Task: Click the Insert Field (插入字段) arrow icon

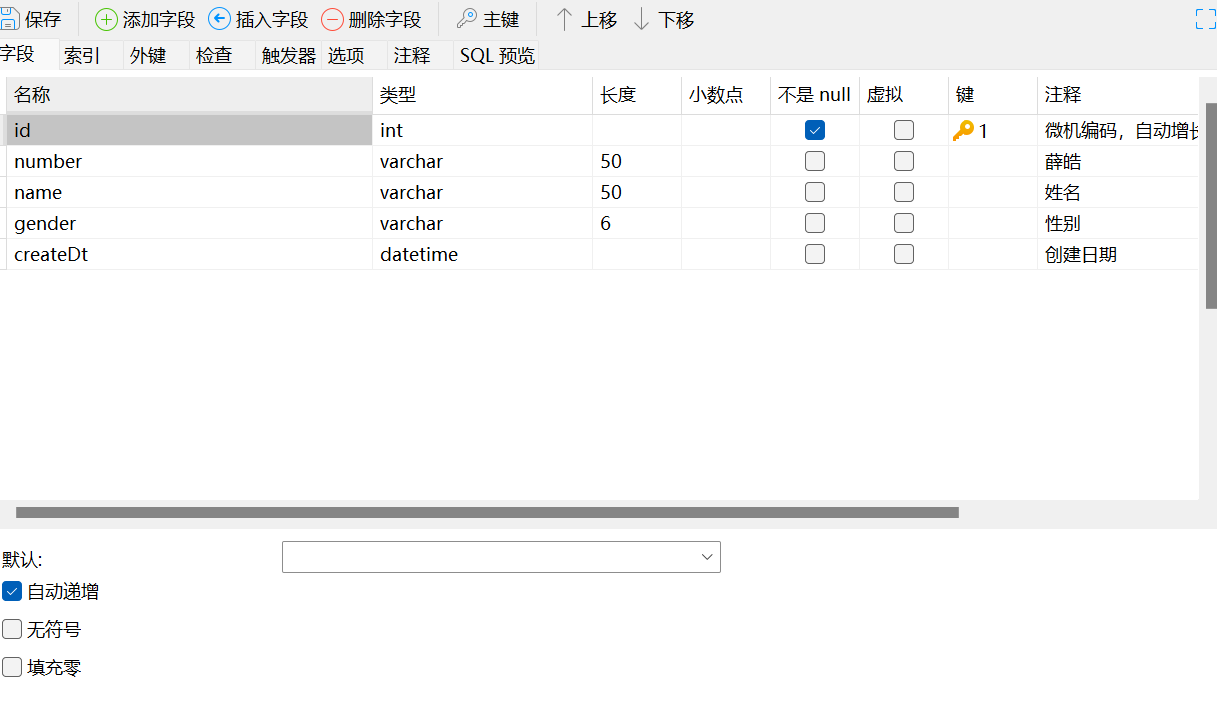Action: (219, 20)
